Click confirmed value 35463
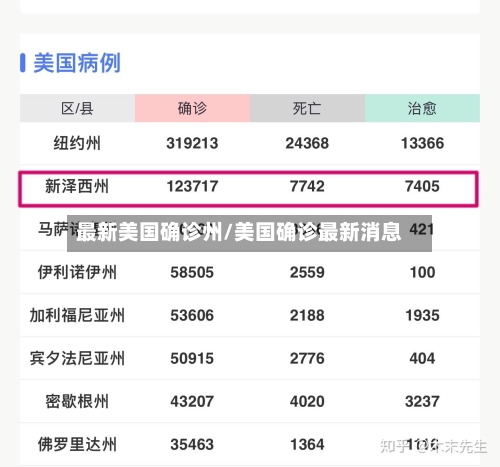 pyautogui.click(x=192, y=444)
